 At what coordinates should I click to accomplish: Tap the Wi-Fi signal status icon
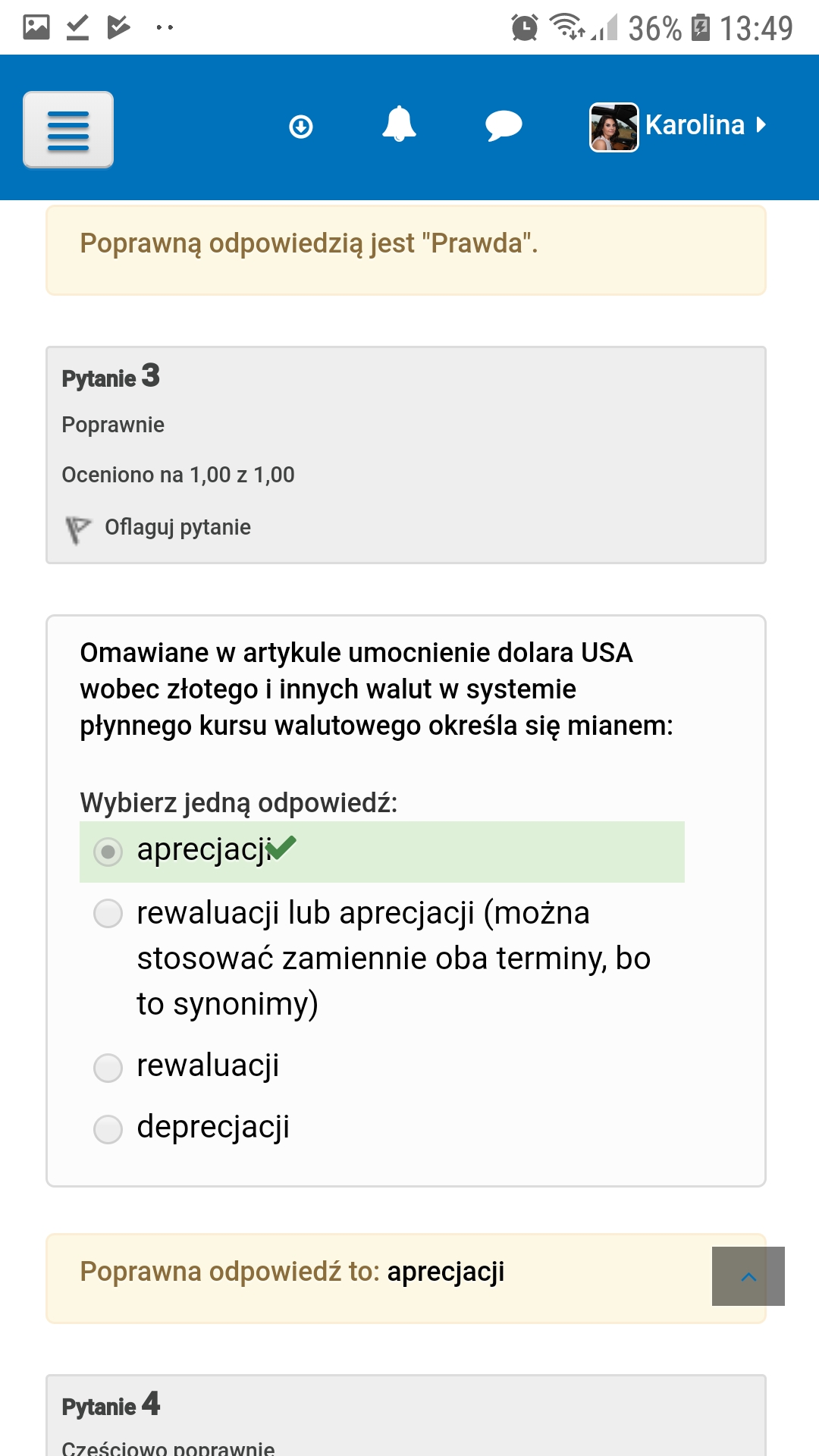[x=566, y=27]
